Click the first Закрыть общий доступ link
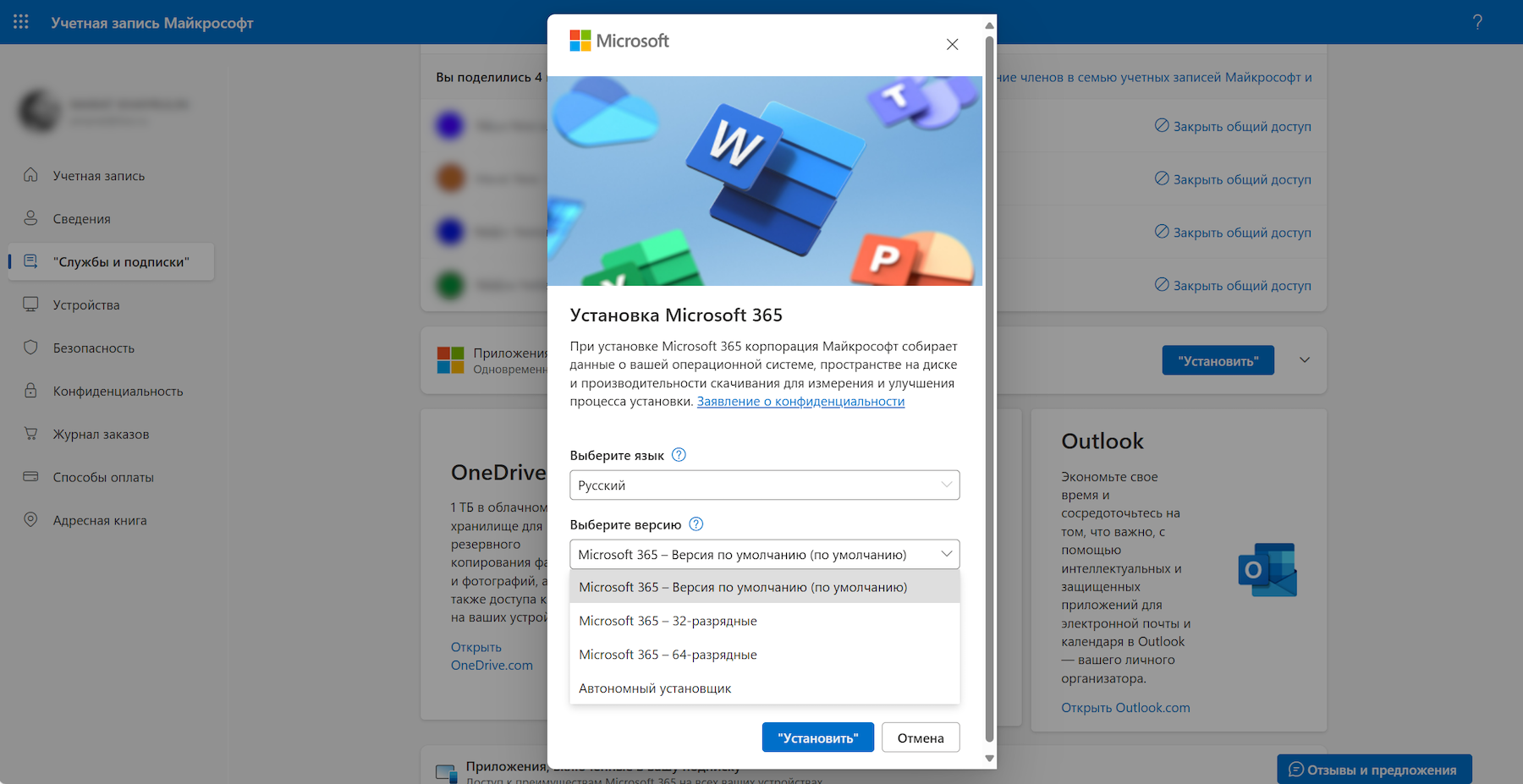 tap(1233, 126)
